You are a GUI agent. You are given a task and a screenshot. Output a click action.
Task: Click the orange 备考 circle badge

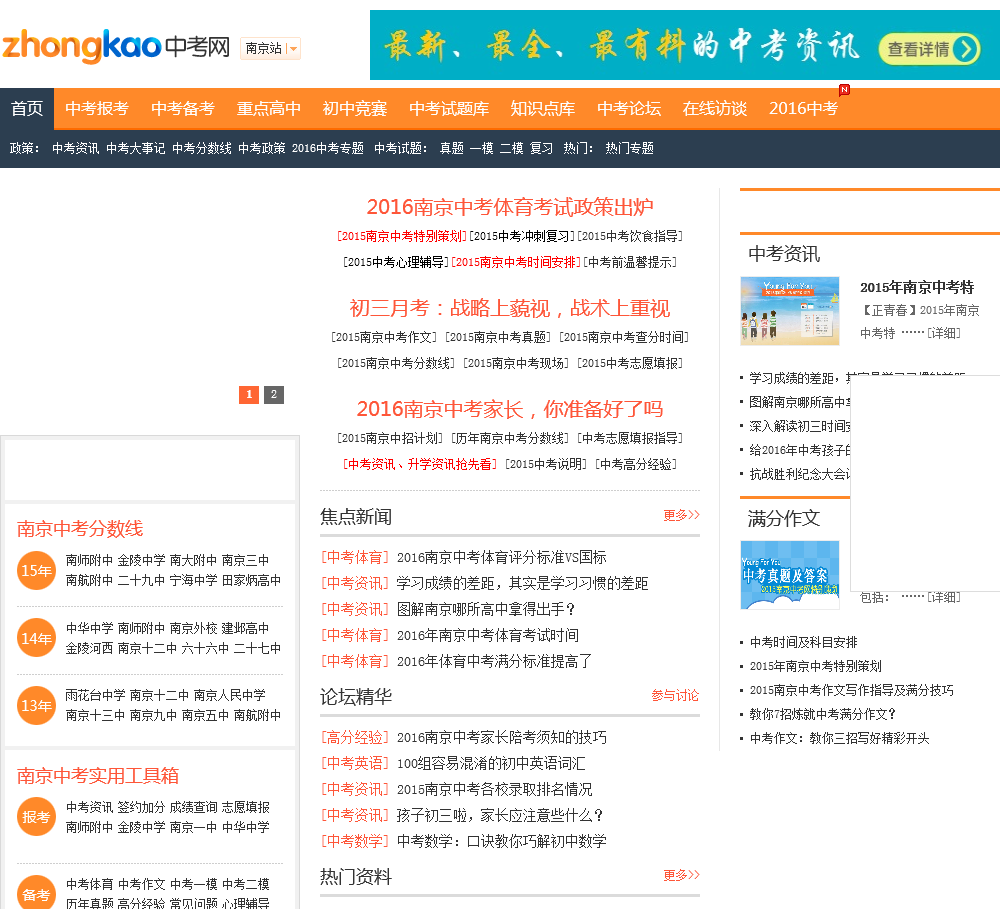(x=36, y=894)
